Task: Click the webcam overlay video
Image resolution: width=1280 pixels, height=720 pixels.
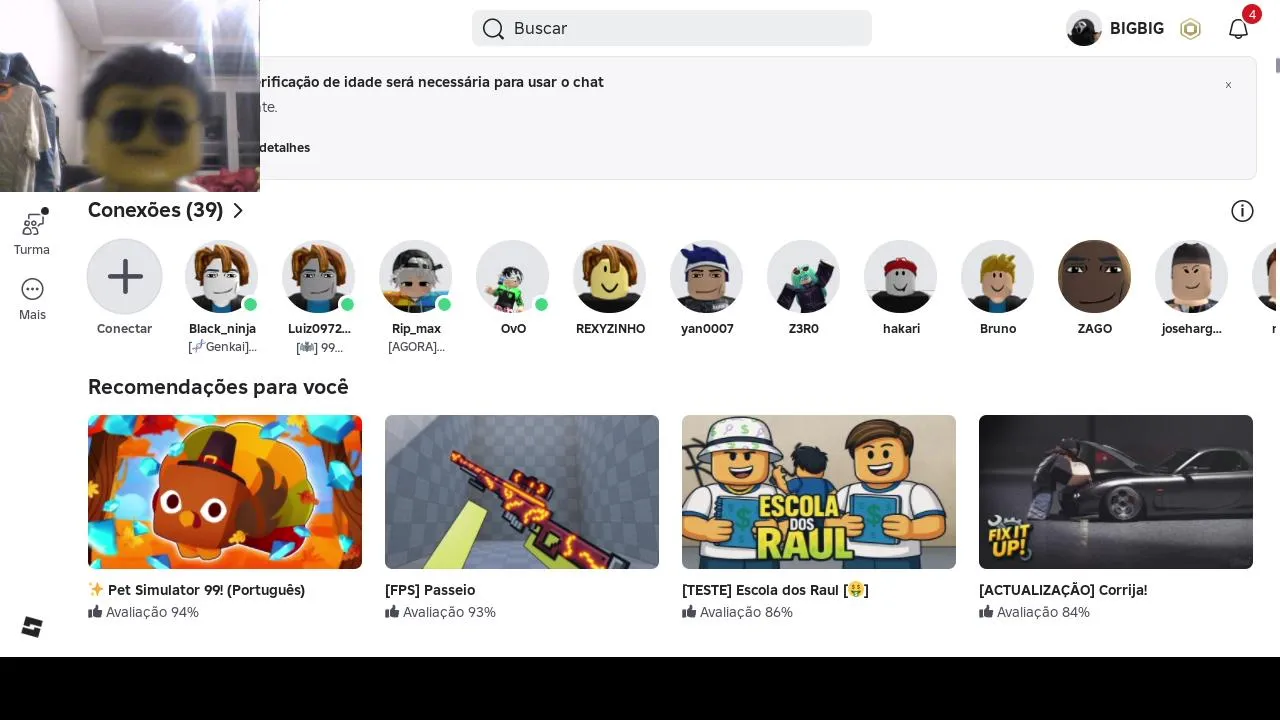Action: tap(130, 96)
